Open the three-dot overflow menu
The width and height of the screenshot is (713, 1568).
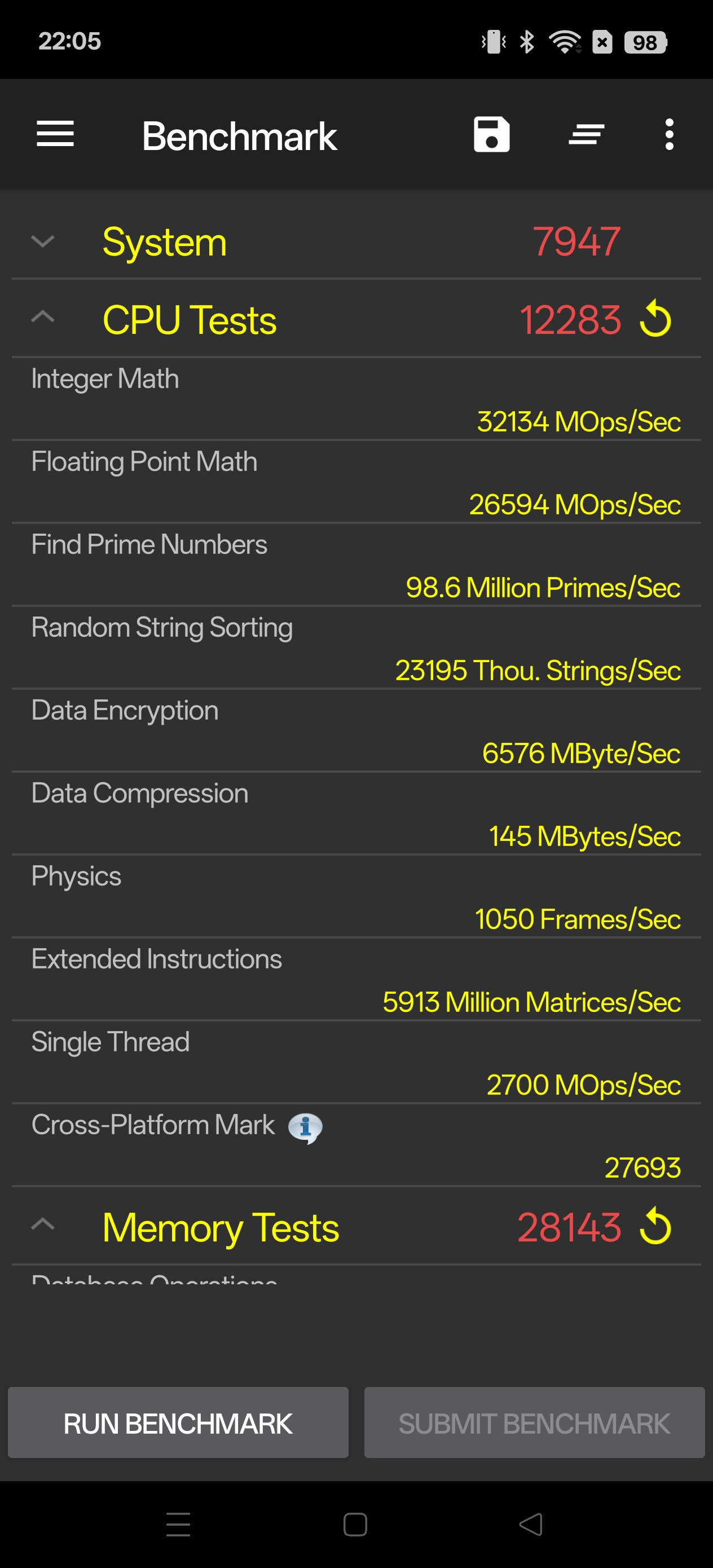[669, 134]
